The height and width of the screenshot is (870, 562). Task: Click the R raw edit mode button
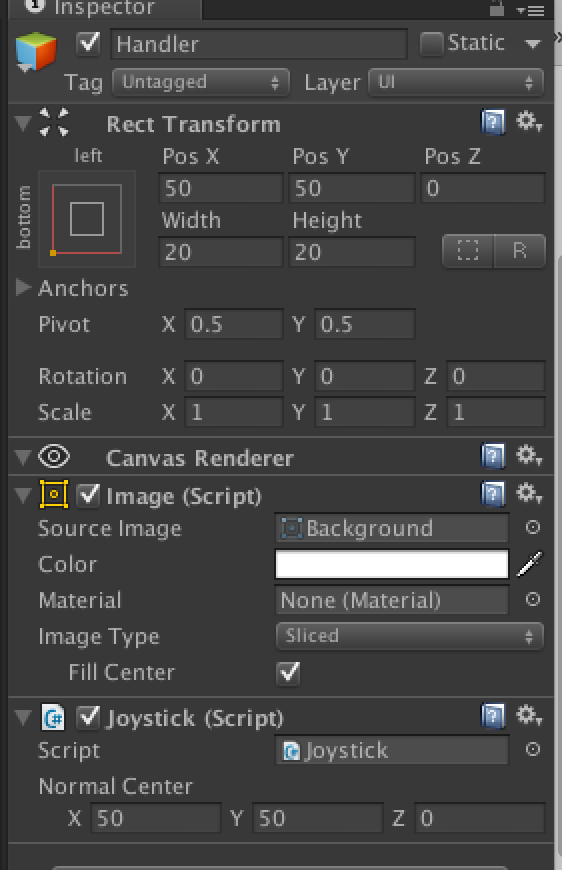pos(519,251)
